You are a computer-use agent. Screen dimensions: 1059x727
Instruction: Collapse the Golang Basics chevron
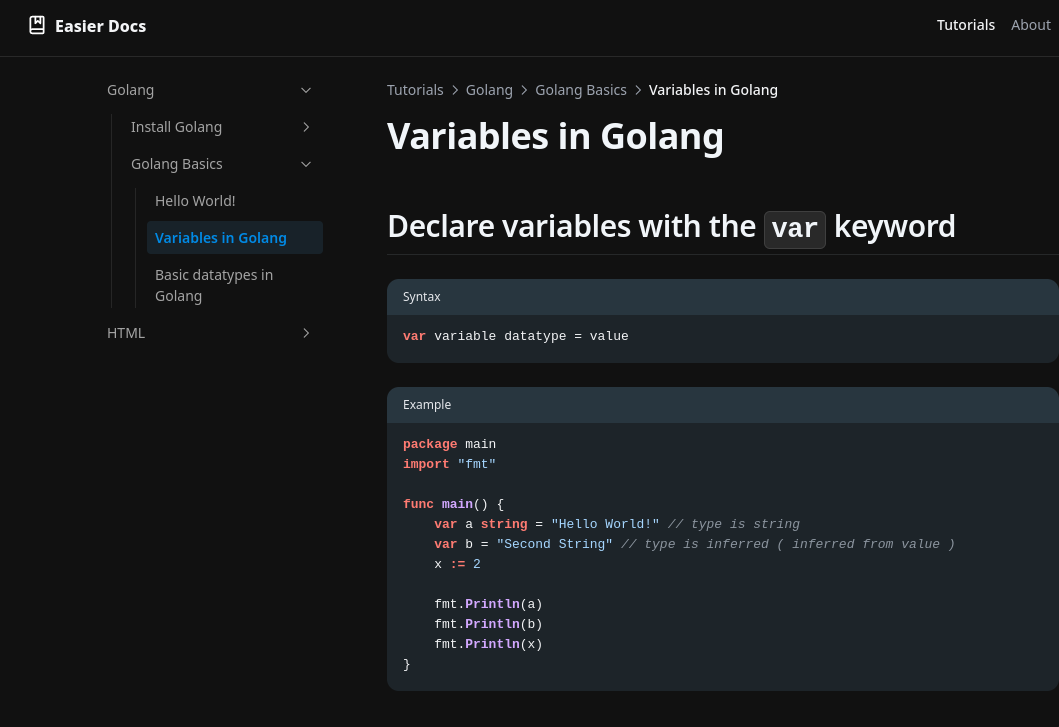[306, 164]
